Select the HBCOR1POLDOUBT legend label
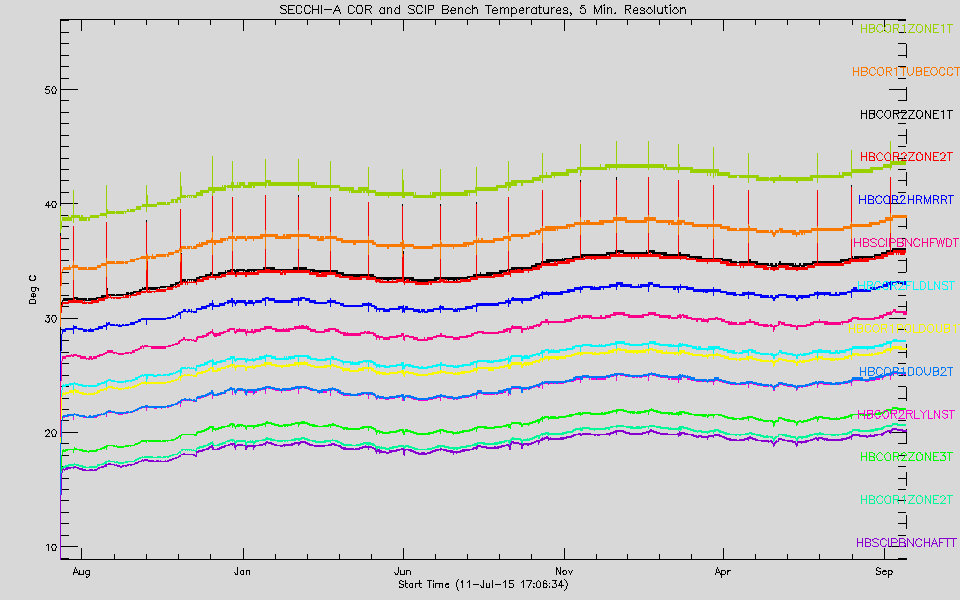 tap(904, 329)
